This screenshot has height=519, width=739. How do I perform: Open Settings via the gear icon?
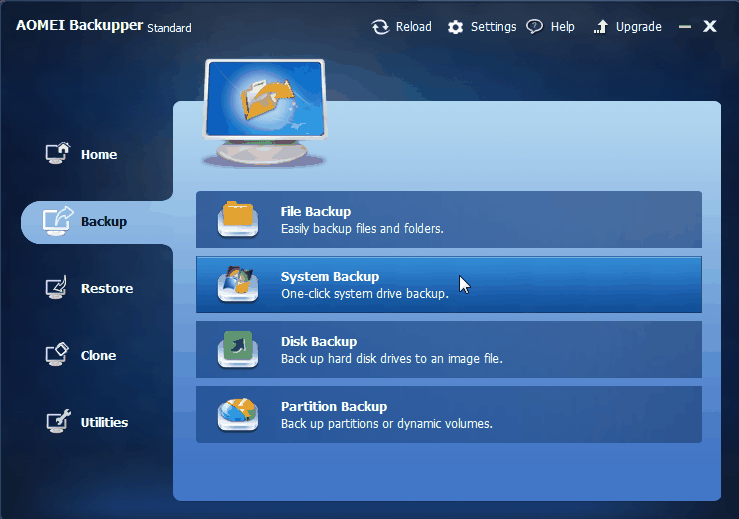pos(455,27)
